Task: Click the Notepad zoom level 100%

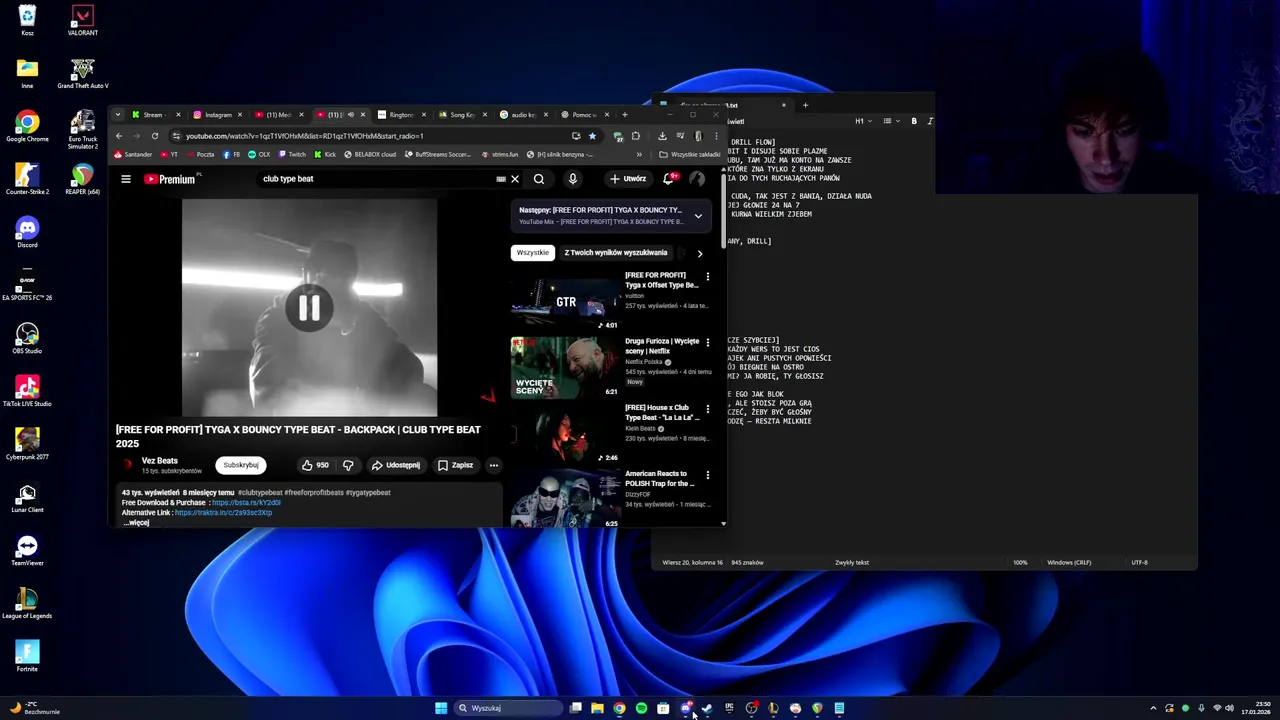Action: click(1020, 563)
